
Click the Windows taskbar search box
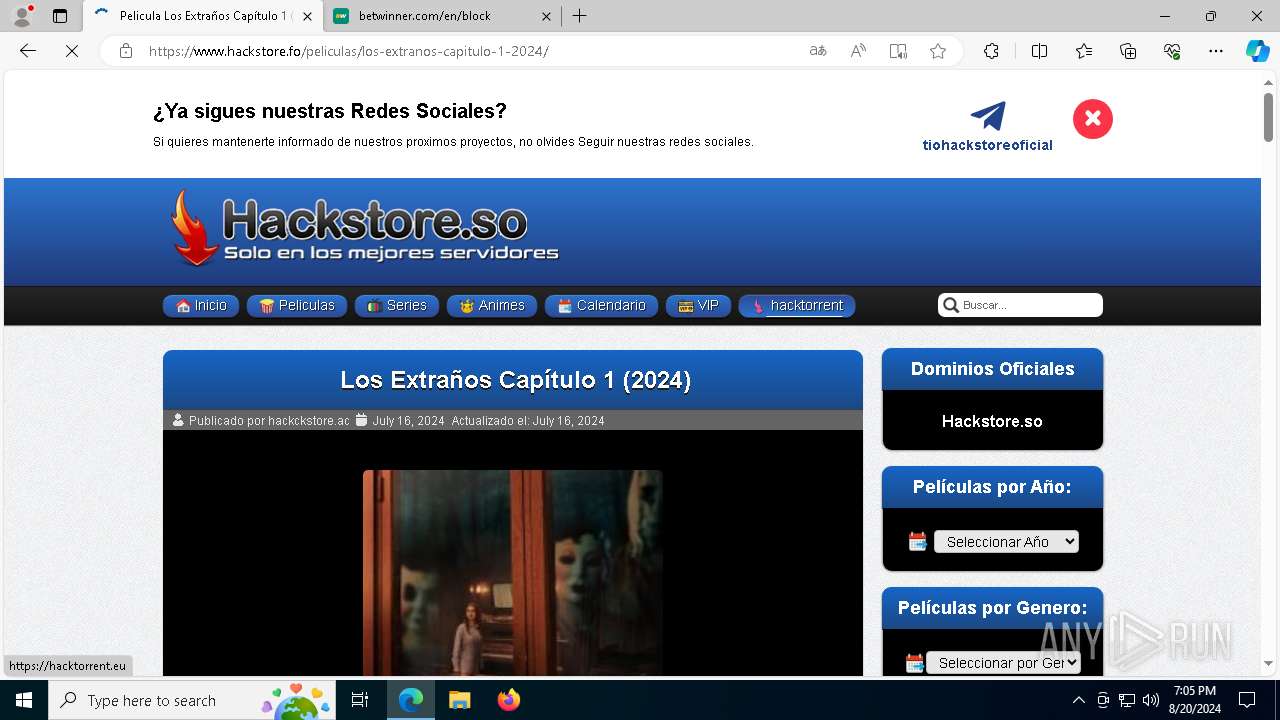[192, 700]
